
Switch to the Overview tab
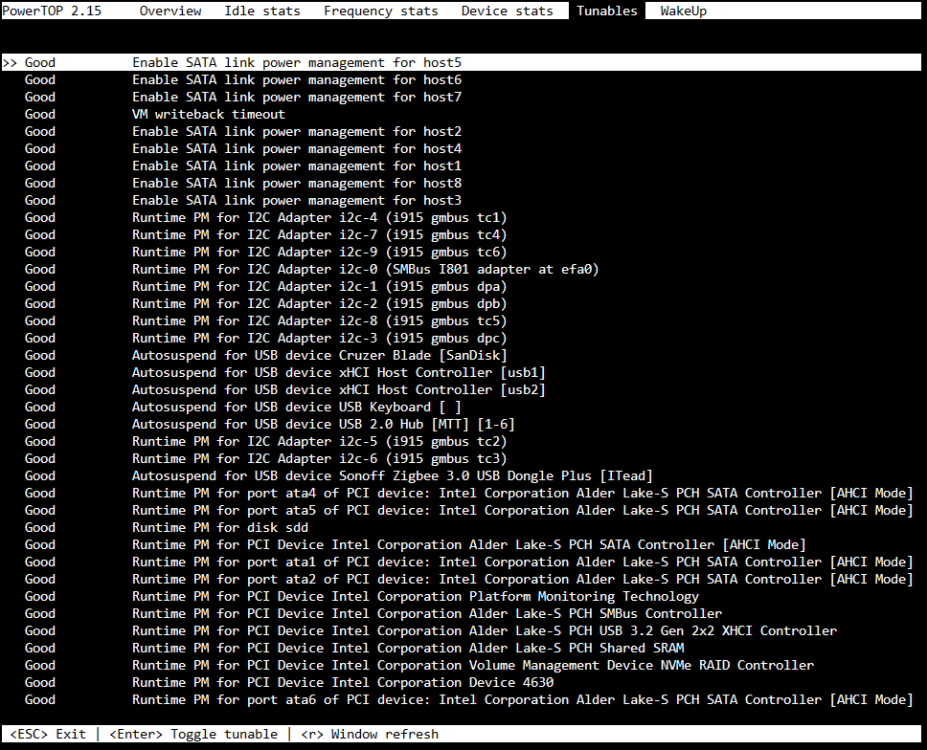click(x=170, y=11)
